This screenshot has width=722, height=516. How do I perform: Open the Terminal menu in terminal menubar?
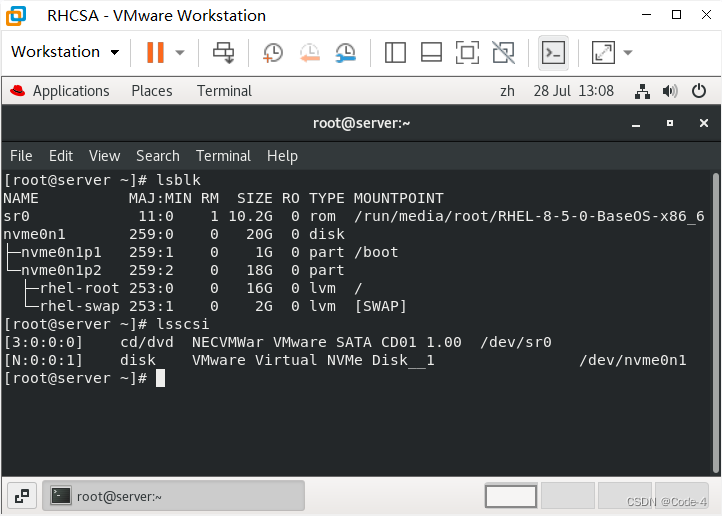(x=223, y=156)
